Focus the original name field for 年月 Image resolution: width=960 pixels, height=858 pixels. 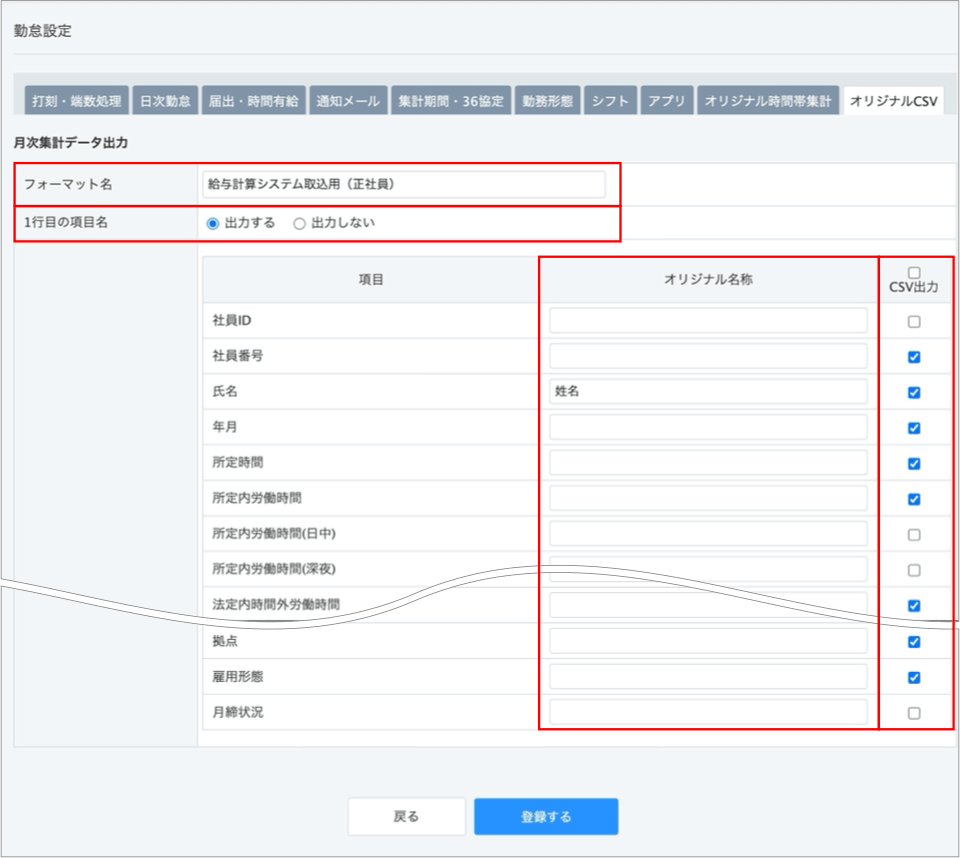point(708,428)
